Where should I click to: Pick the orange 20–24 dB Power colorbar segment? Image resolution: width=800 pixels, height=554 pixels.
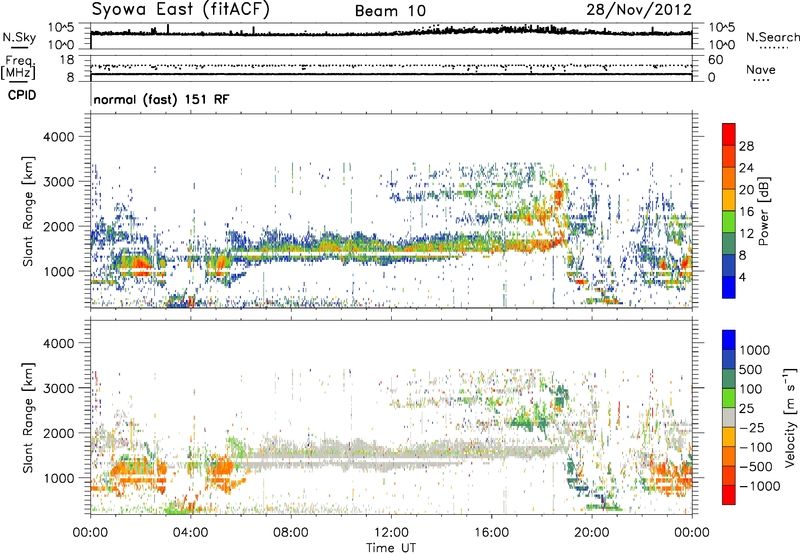tap(729, 179)
